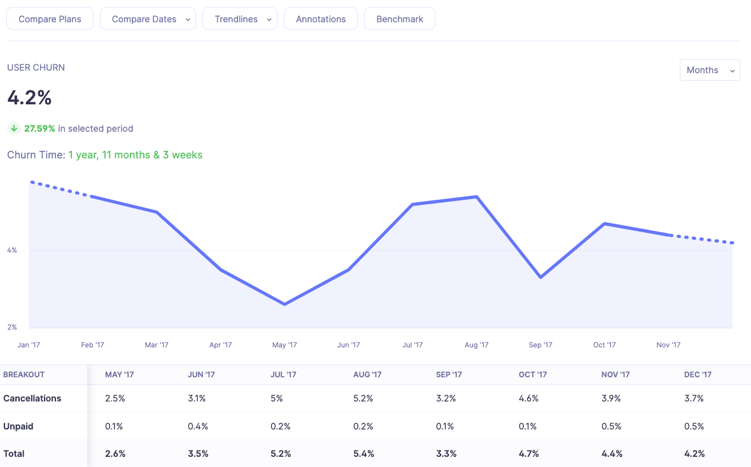Image resolution: width=751 pixels, height=467 pixels.
Task: Click the USER CHURN heading
Action: tap(36, 68)
